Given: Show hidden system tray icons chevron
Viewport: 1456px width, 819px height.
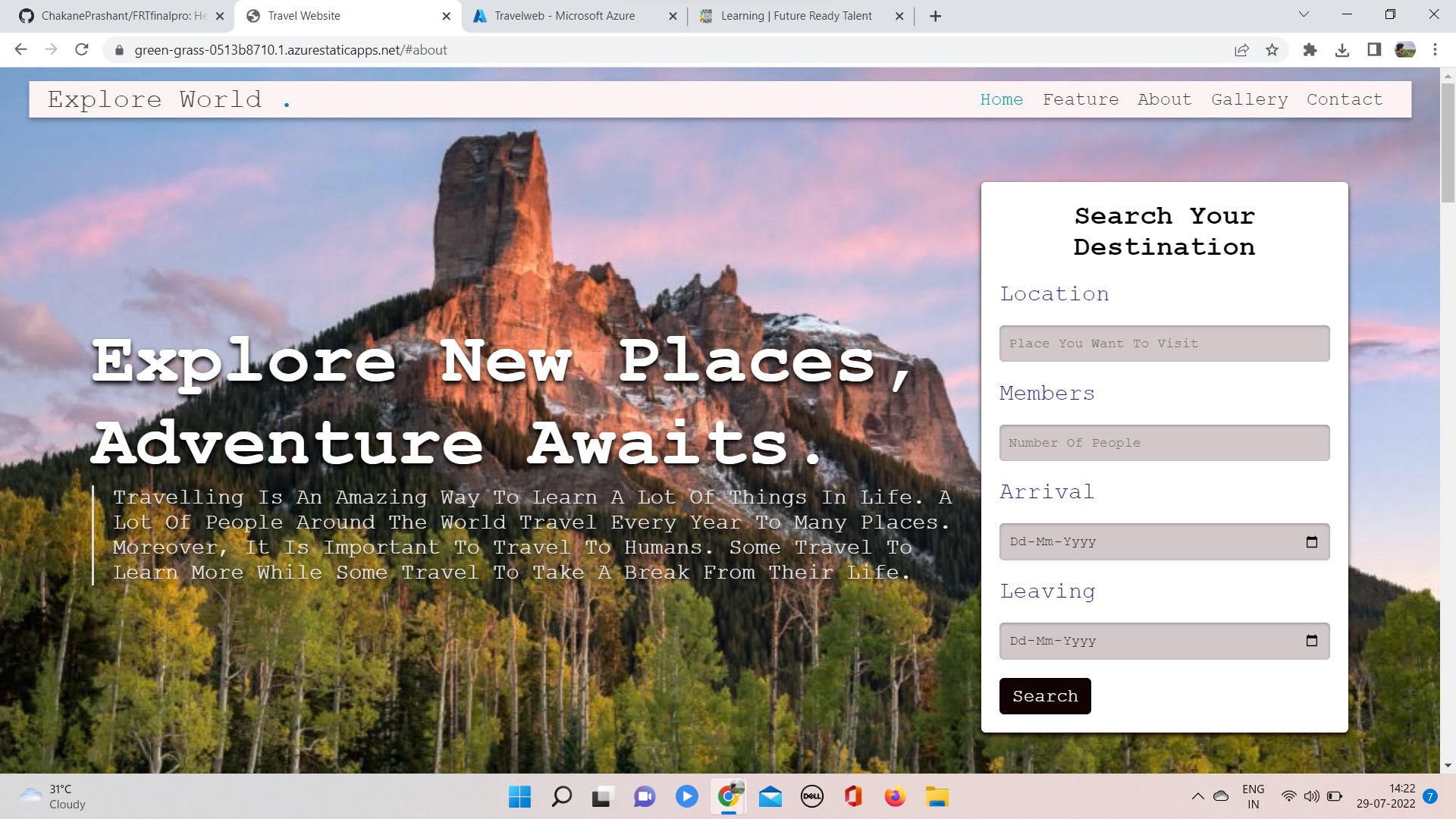Looking at the screenshot, I should 1197,796.
